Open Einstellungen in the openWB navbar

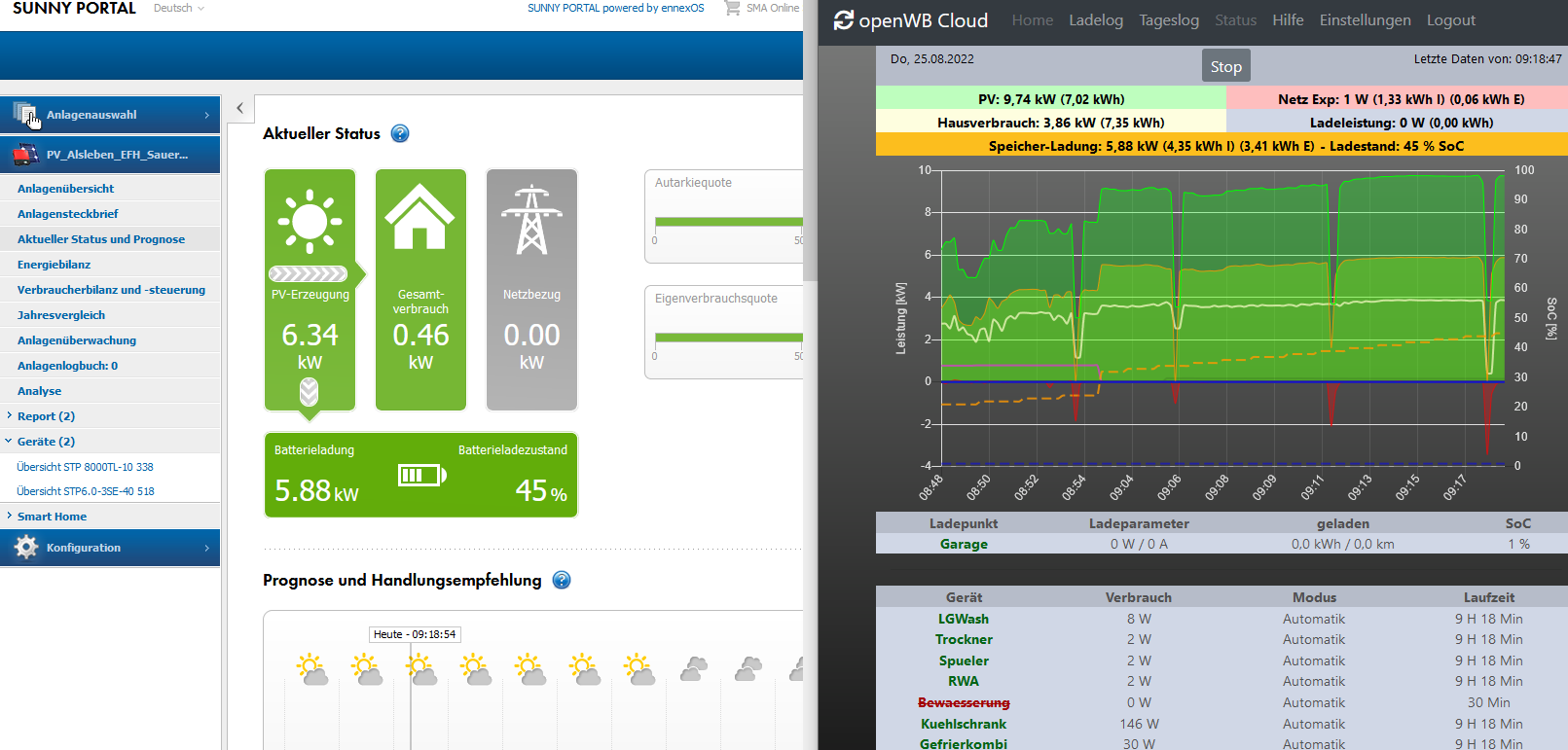(x=1365, y=20)
